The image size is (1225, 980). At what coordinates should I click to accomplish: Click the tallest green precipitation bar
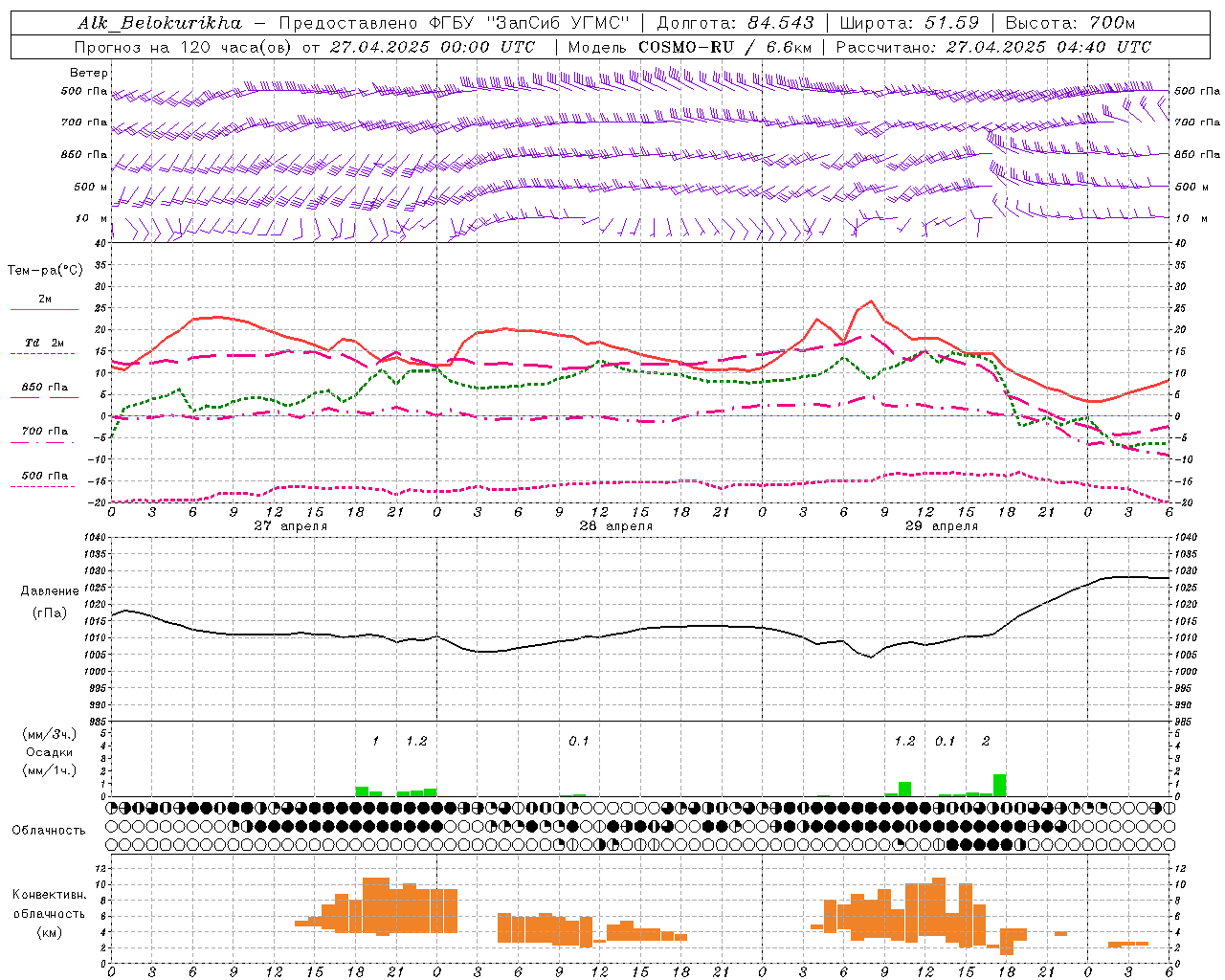pyautogui.click(x=999, y=785)
